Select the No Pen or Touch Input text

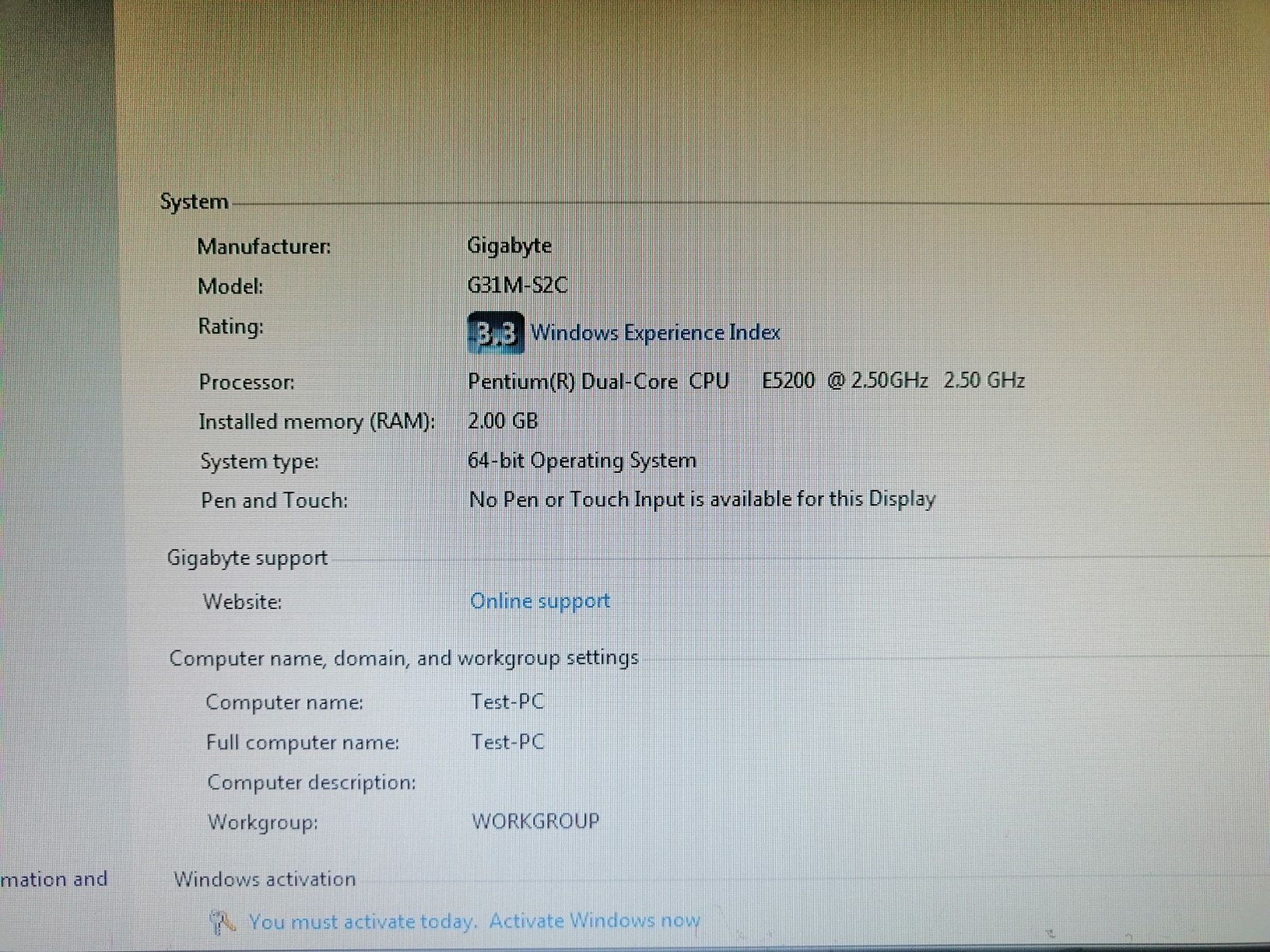[702, 499]
